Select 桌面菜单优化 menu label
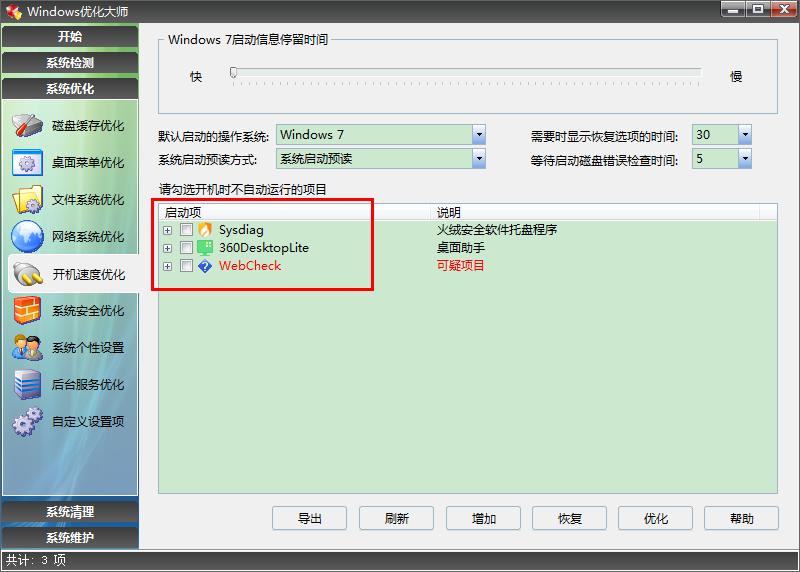This screenshot has height=572, width=800. point(88,163)
